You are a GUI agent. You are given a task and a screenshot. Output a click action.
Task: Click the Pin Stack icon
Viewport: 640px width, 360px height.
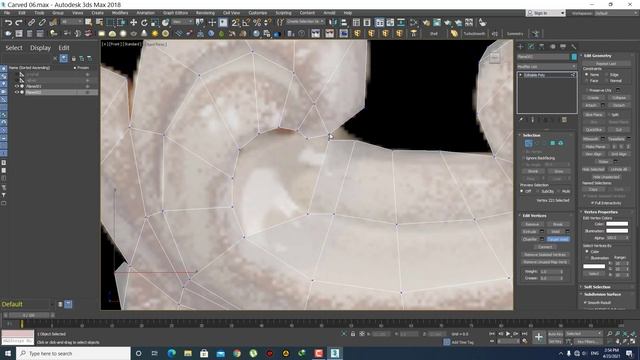521,120
